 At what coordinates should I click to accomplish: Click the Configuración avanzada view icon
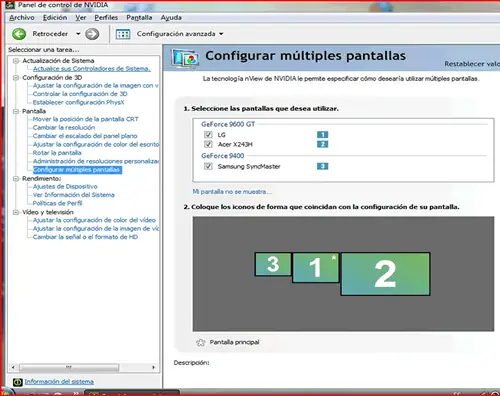click(x=123, y=34)
